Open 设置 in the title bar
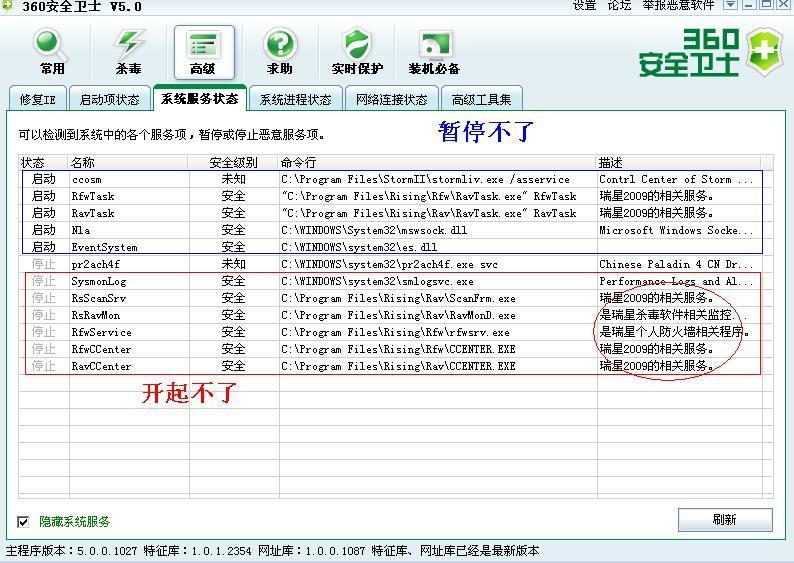Screen dimensions: 794x563 pos(584,5)
